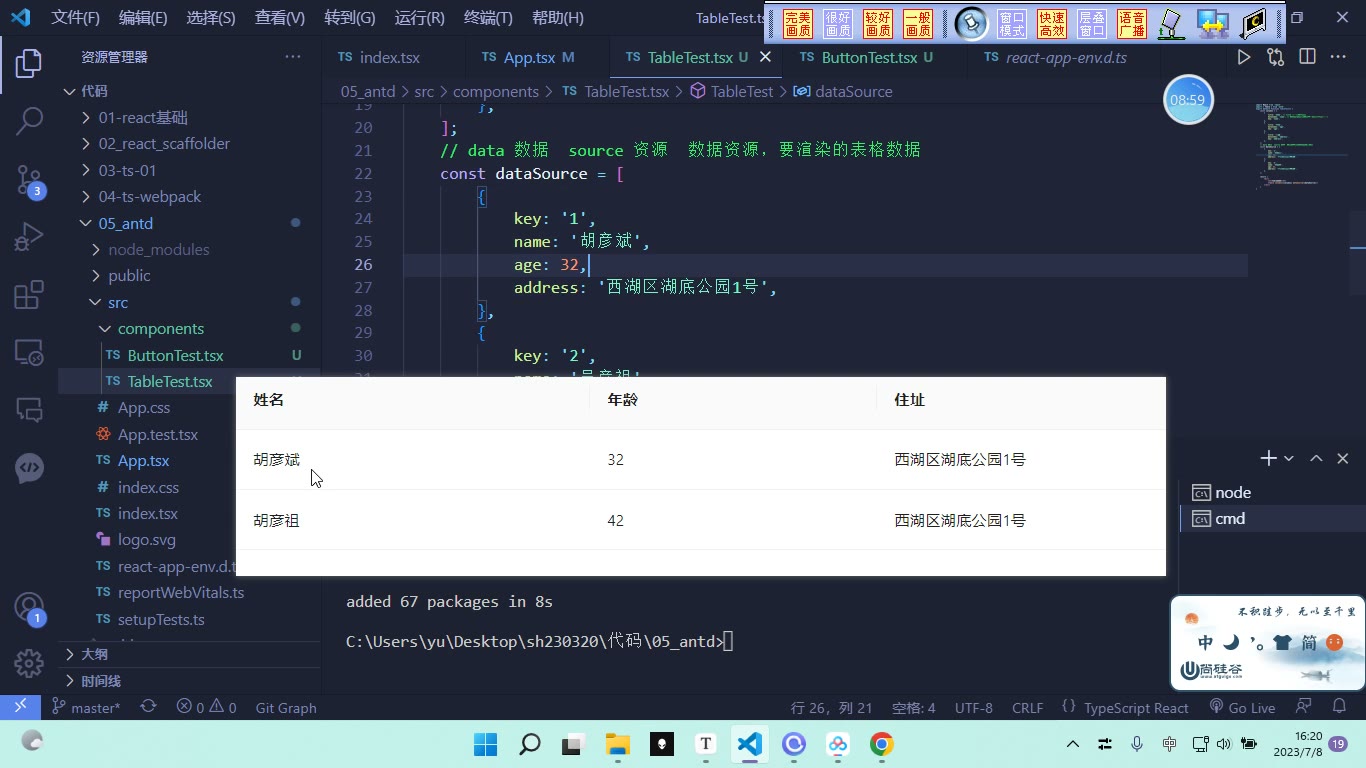Screen dimensions: 1366x768
Task: Select the node terminal entry
Action: [1232, 492]
